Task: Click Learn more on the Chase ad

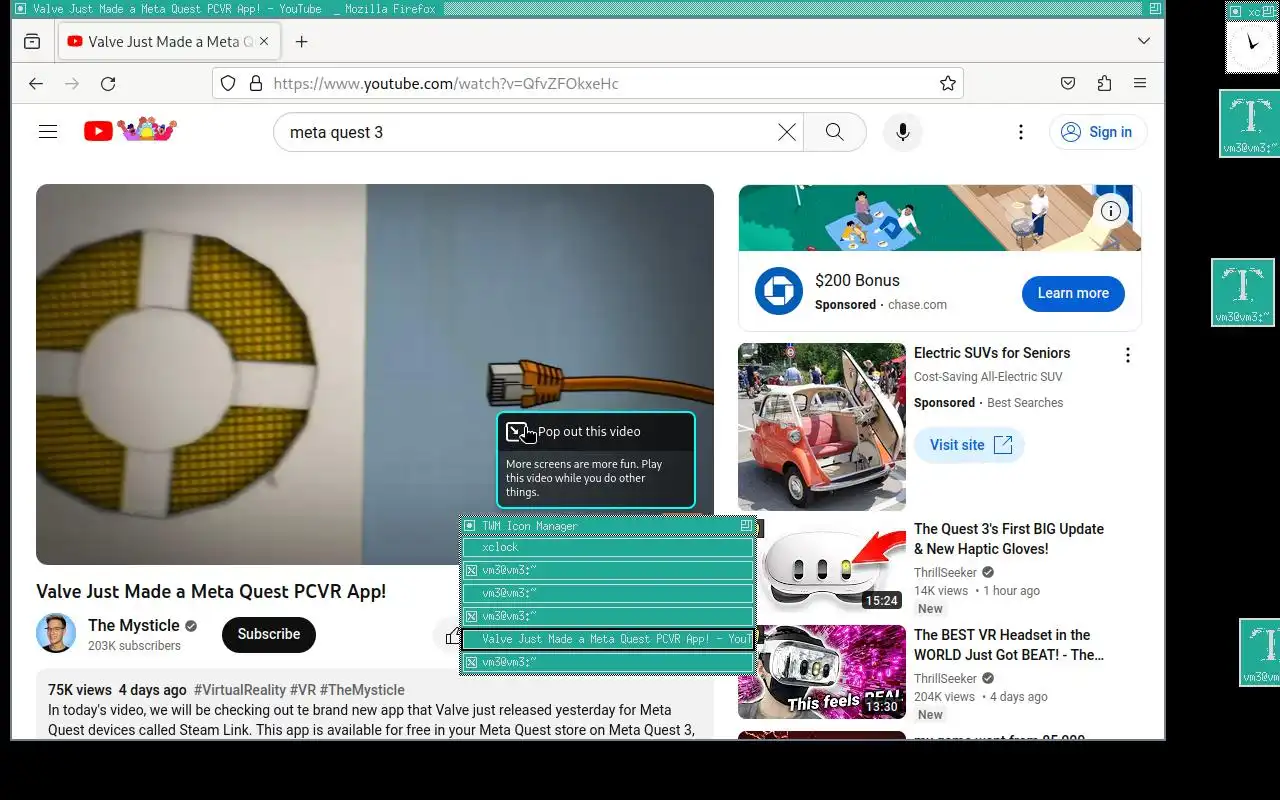Action: click(1073, 293)
